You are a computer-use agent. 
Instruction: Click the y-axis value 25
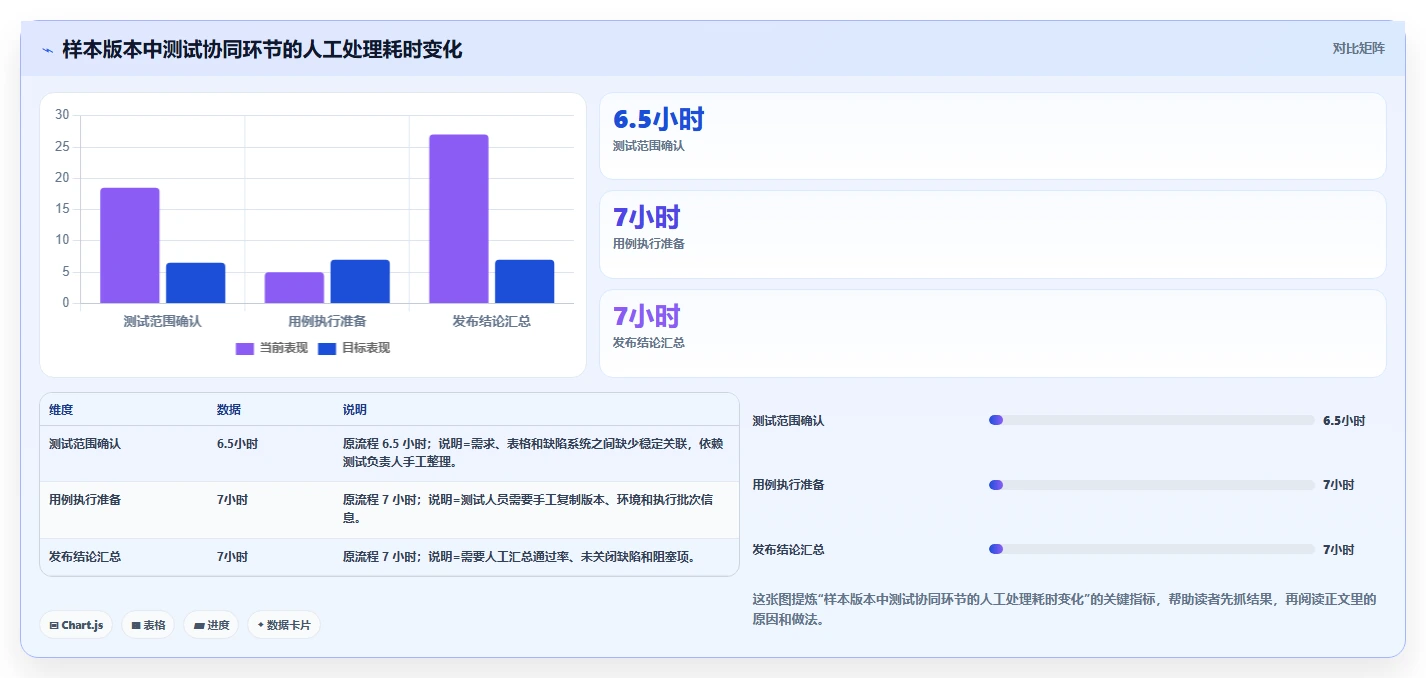pos(62,147)
